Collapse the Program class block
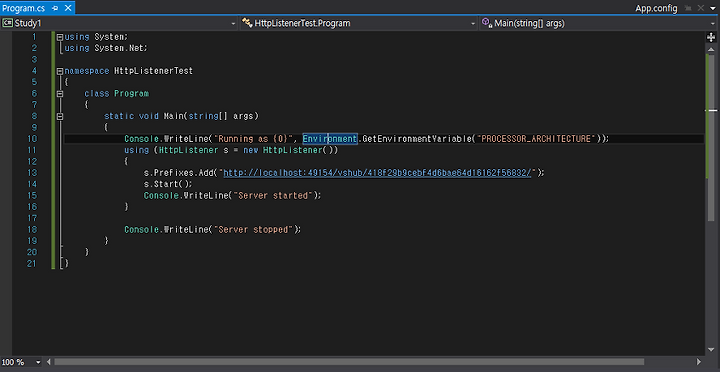 pos(60,94)
